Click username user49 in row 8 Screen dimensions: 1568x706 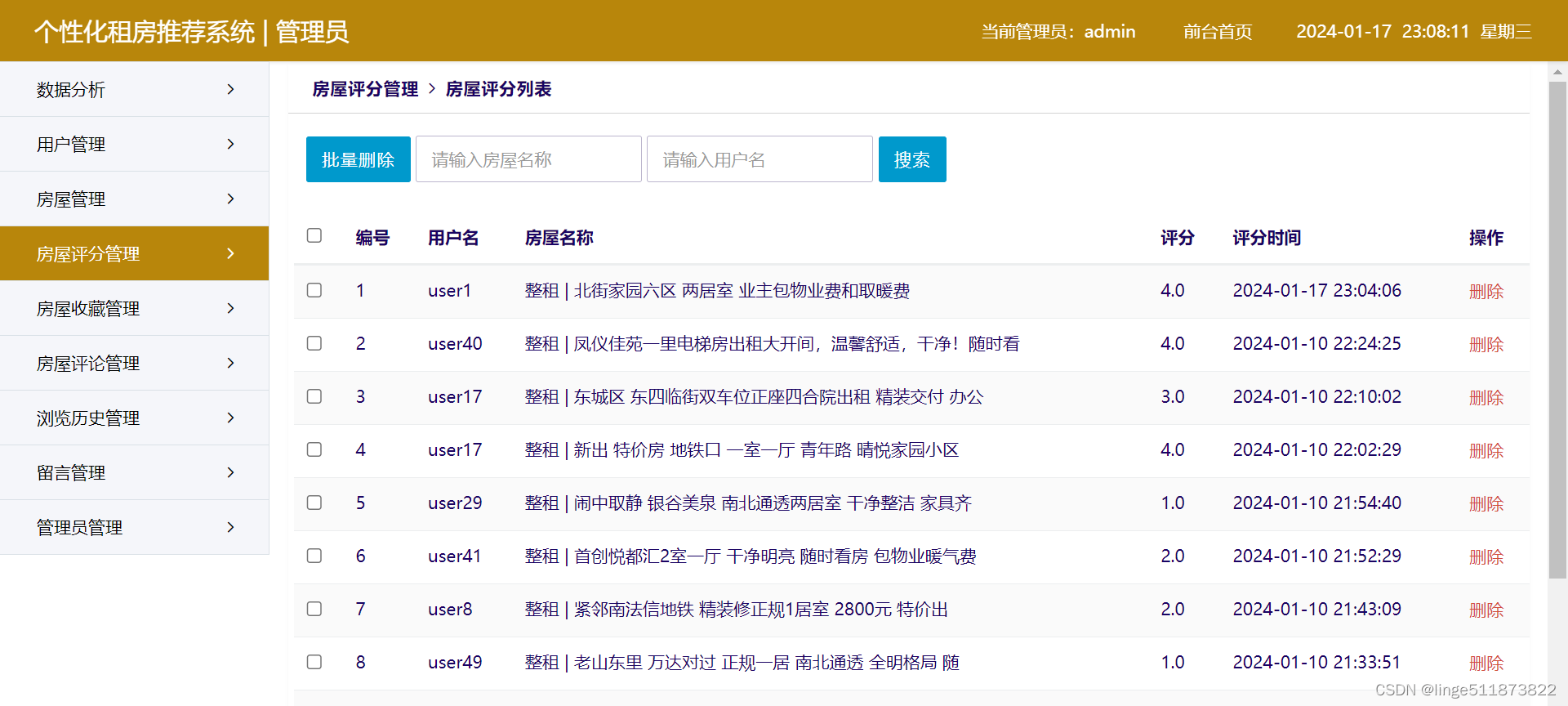(455, 662)
